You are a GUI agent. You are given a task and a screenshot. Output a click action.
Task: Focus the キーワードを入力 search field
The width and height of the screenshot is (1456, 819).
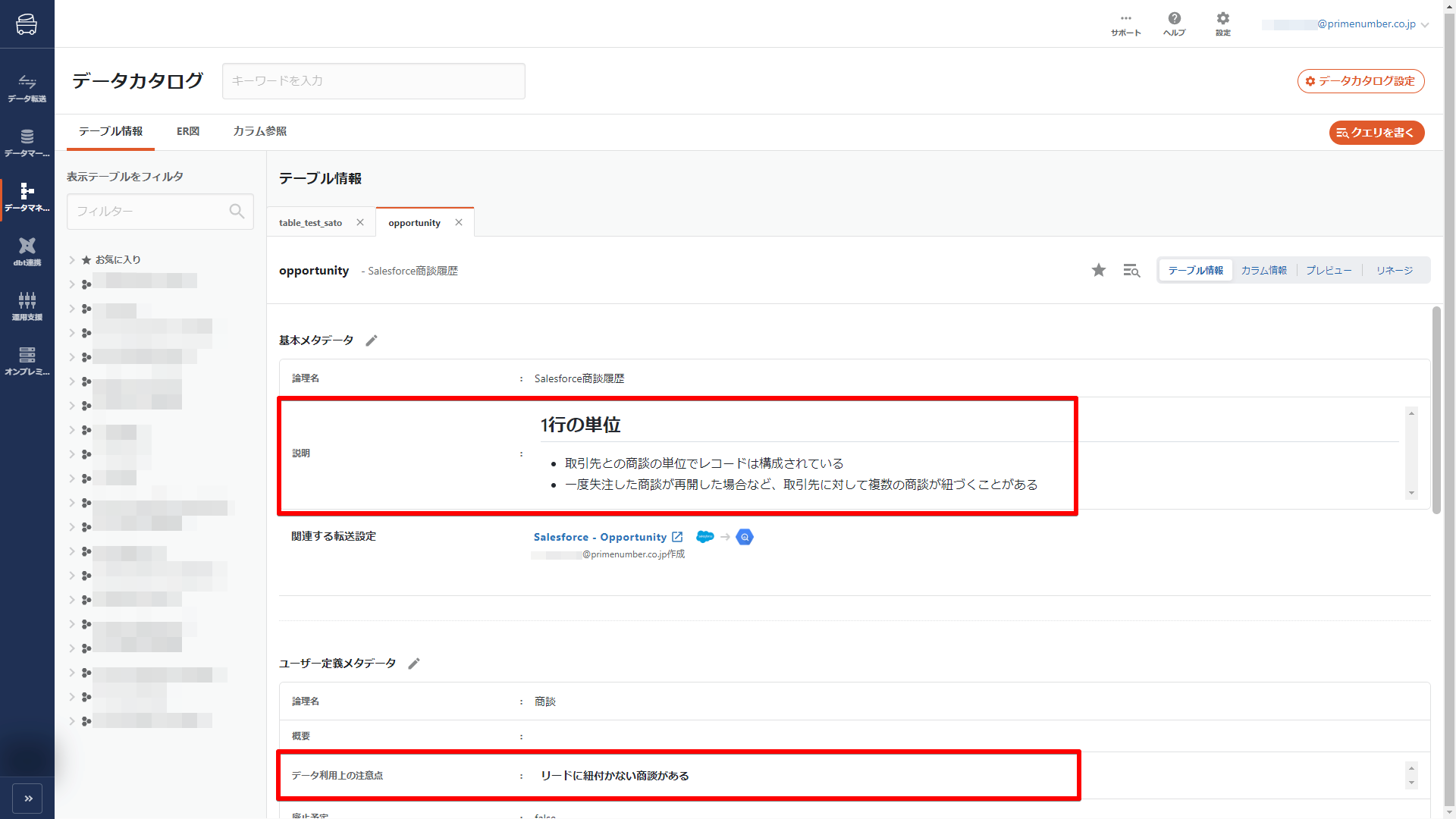(373, 81)
